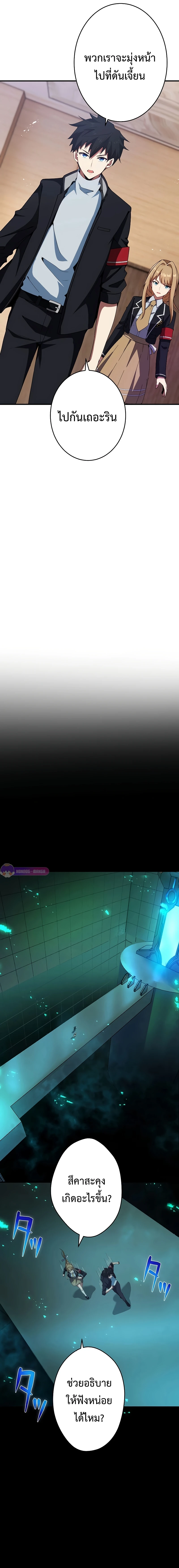Select the speech bubble saying ไปกันเถอะริน

pos(87,418)
